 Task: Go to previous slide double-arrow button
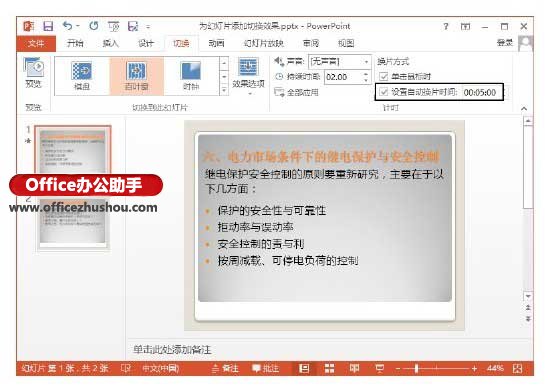(528, 307)
